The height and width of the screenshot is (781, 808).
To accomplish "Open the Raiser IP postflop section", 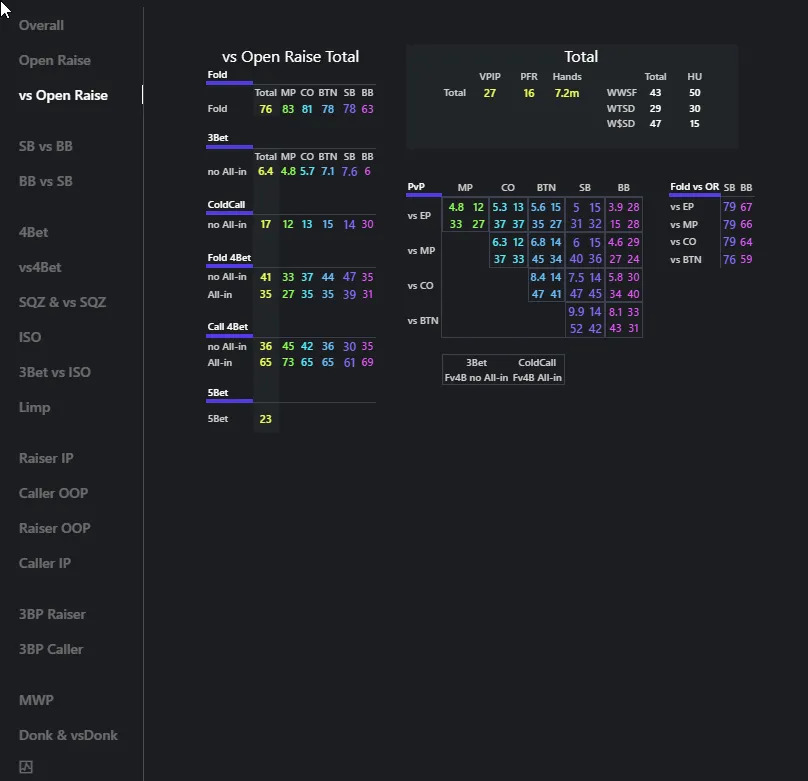I will coord(46,458).
